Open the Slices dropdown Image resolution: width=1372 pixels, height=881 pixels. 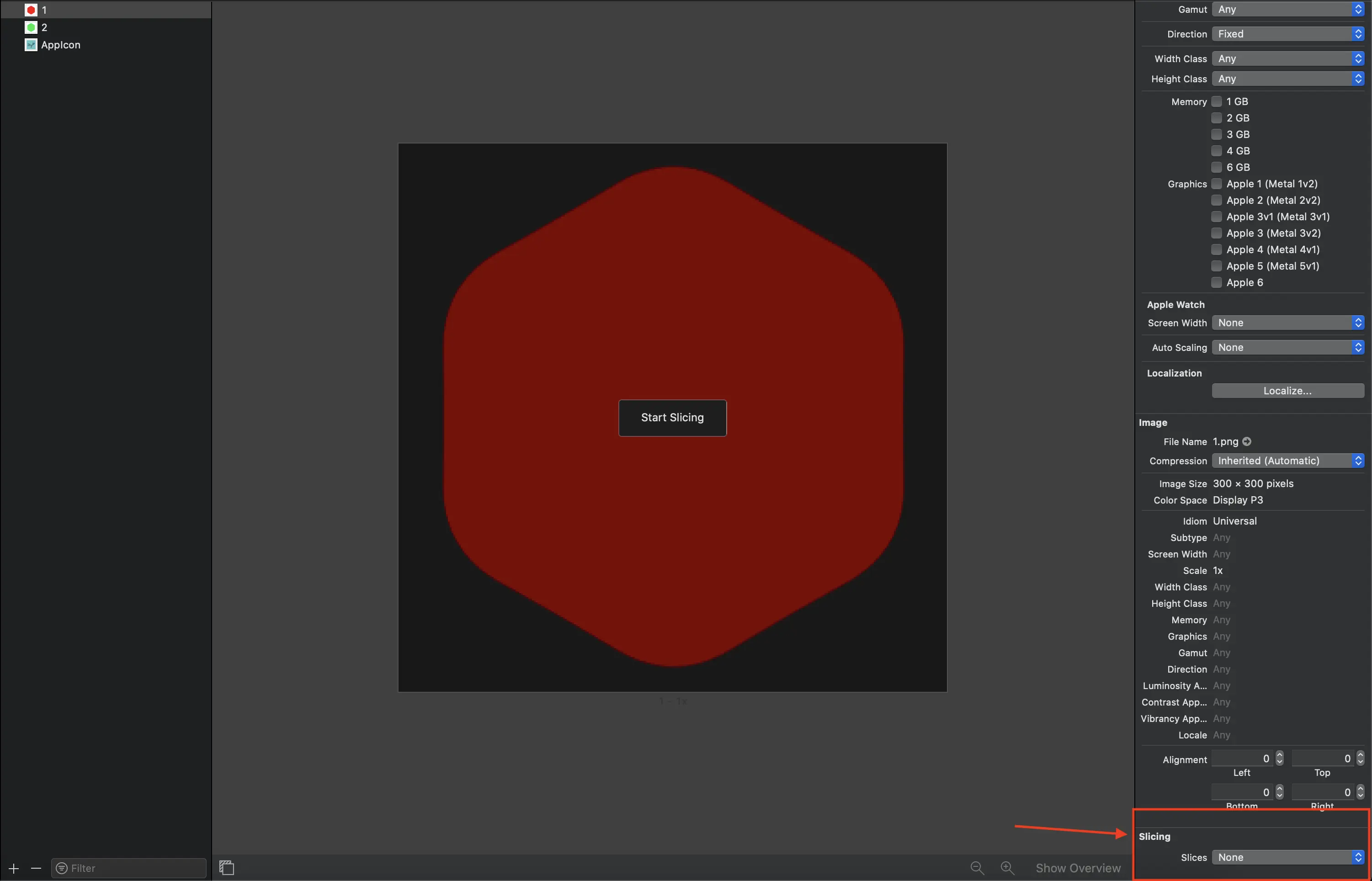click(x=1287, y=857)
